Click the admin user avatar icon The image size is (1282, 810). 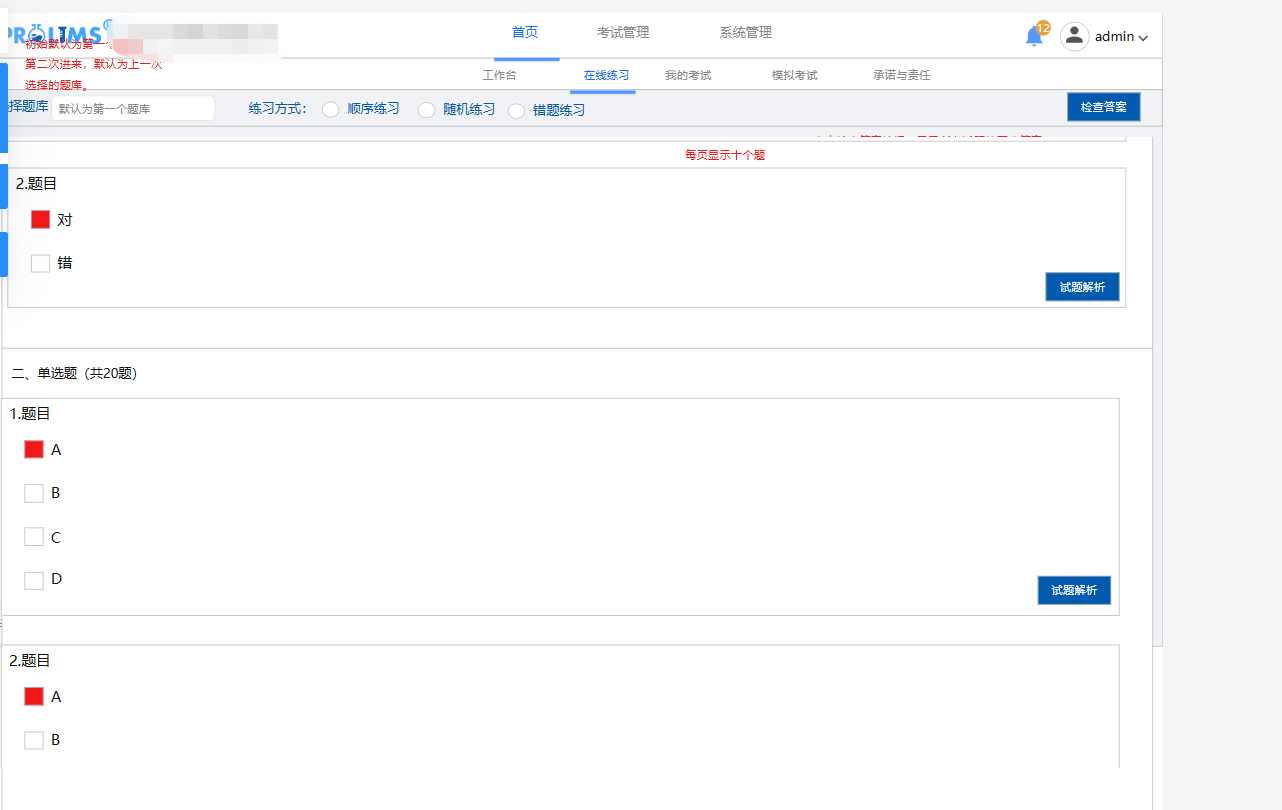point(1074,36)
